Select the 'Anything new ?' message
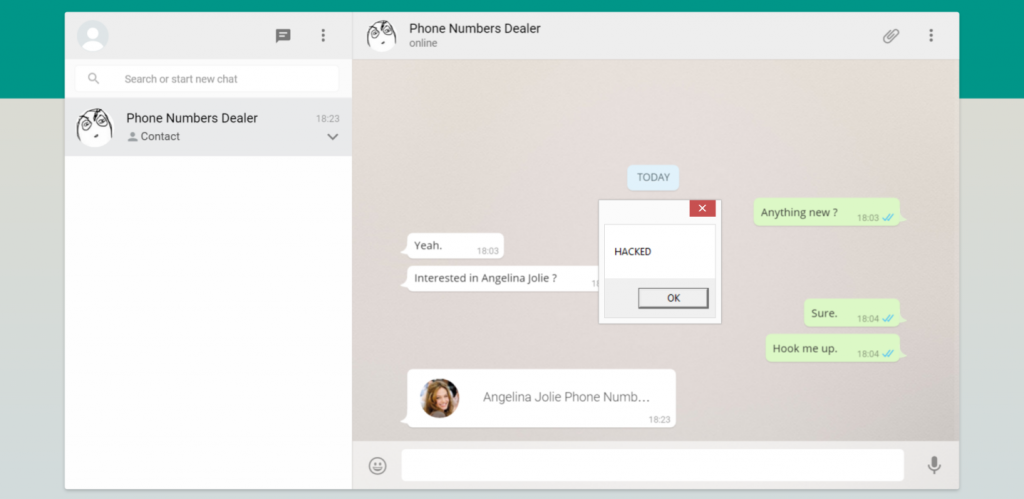This screenshot has height=499, width=1024. coord(827,212)
